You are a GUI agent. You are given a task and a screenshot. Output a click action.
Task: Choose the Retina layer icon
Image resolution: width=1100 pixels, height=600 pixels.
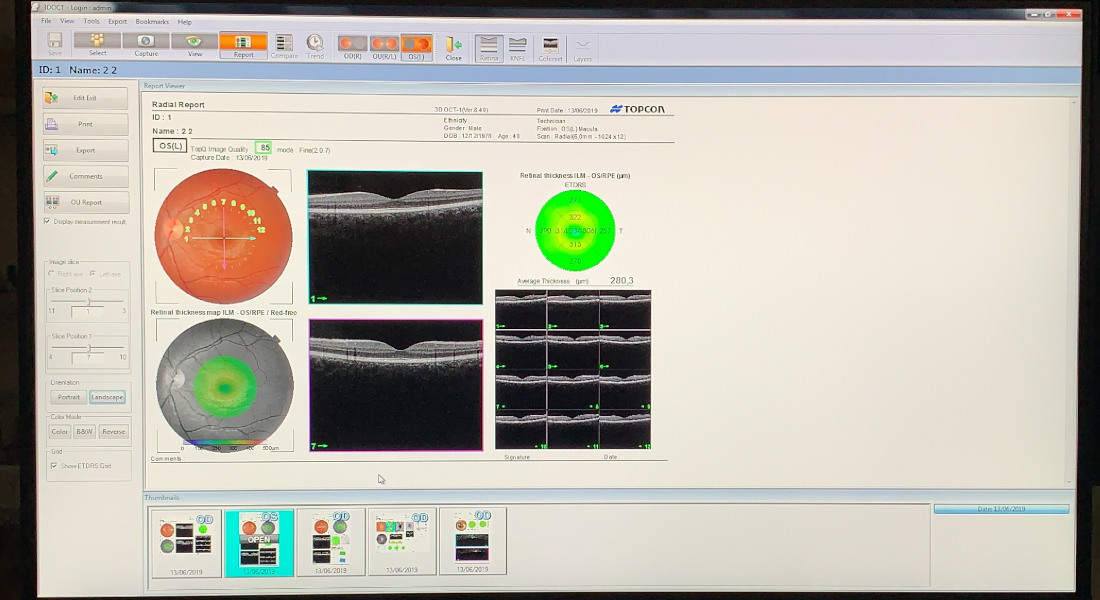click(489, 48)
